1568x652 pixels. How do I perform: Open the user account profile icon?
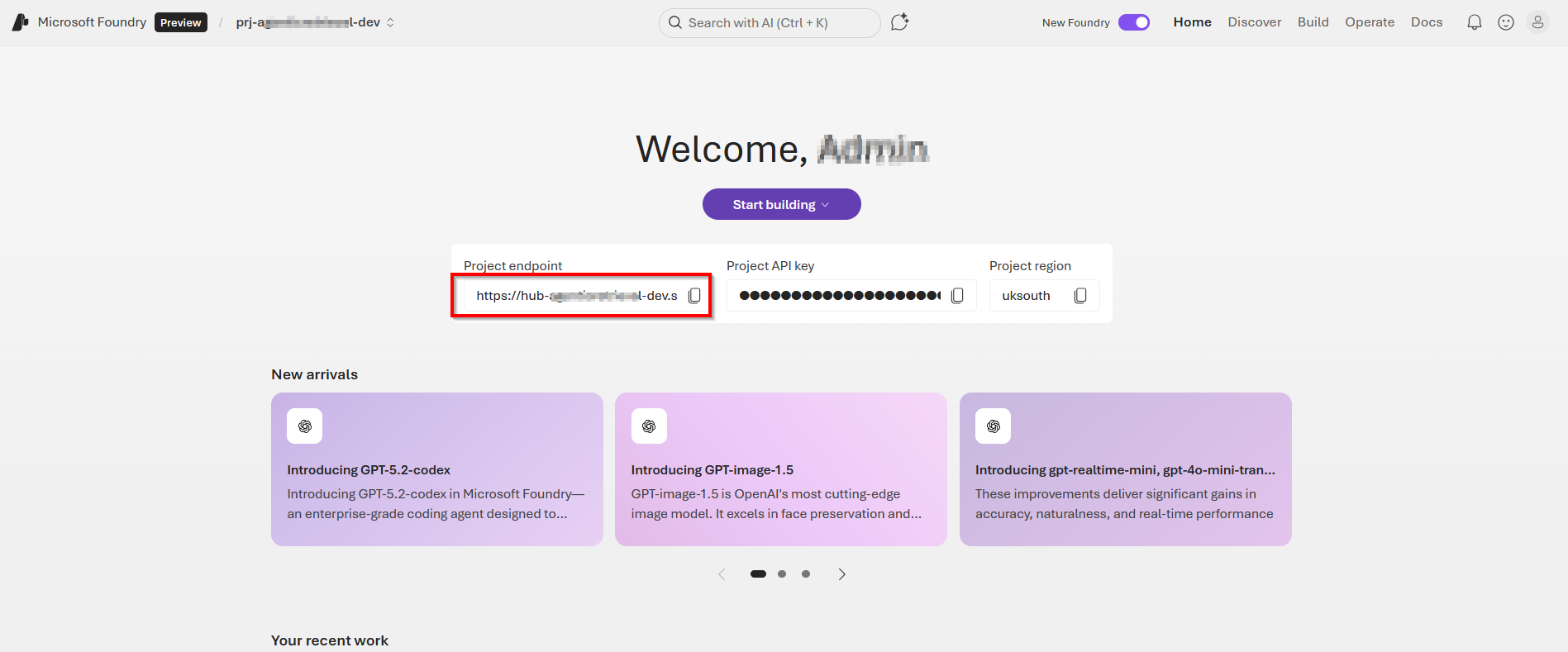tap(1537, 22)
